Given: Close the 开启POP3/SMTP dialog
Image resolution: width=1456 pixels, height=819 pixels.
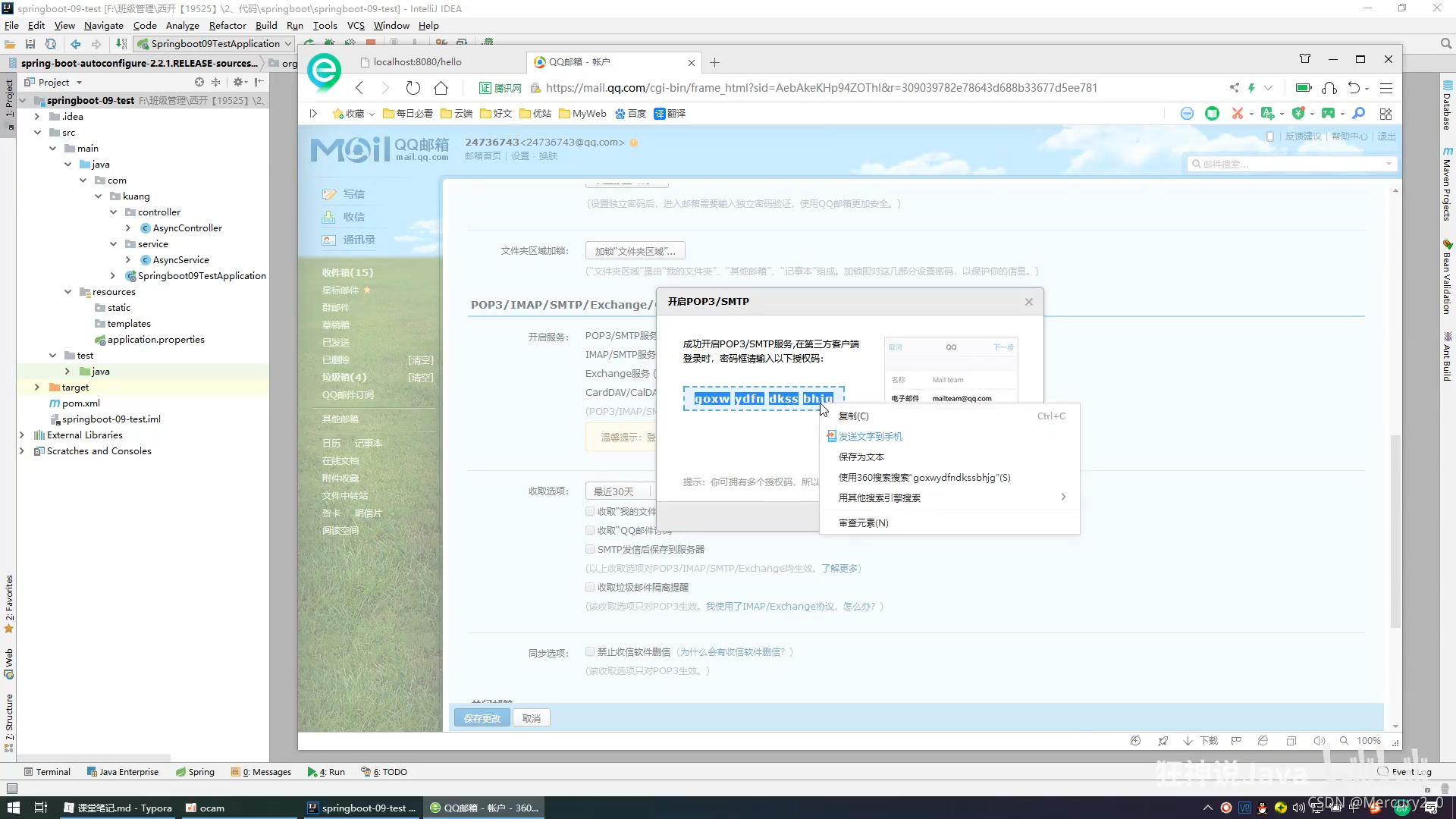Looking at the screenshot, I should [x=1029, y=302].
